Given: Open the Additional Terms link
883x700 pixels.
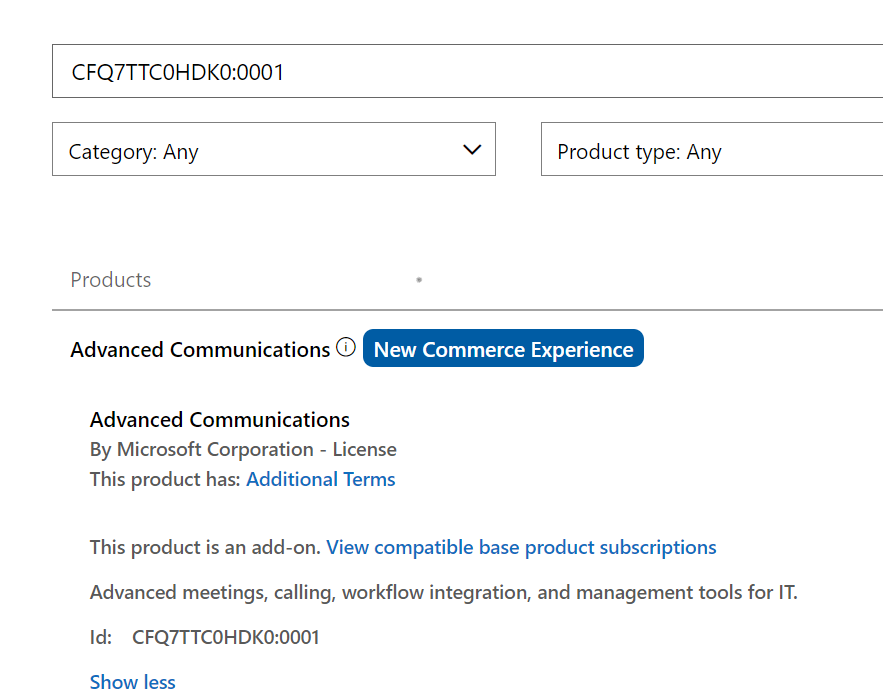Looking at the screenshot, I should [x=321, y=479].
